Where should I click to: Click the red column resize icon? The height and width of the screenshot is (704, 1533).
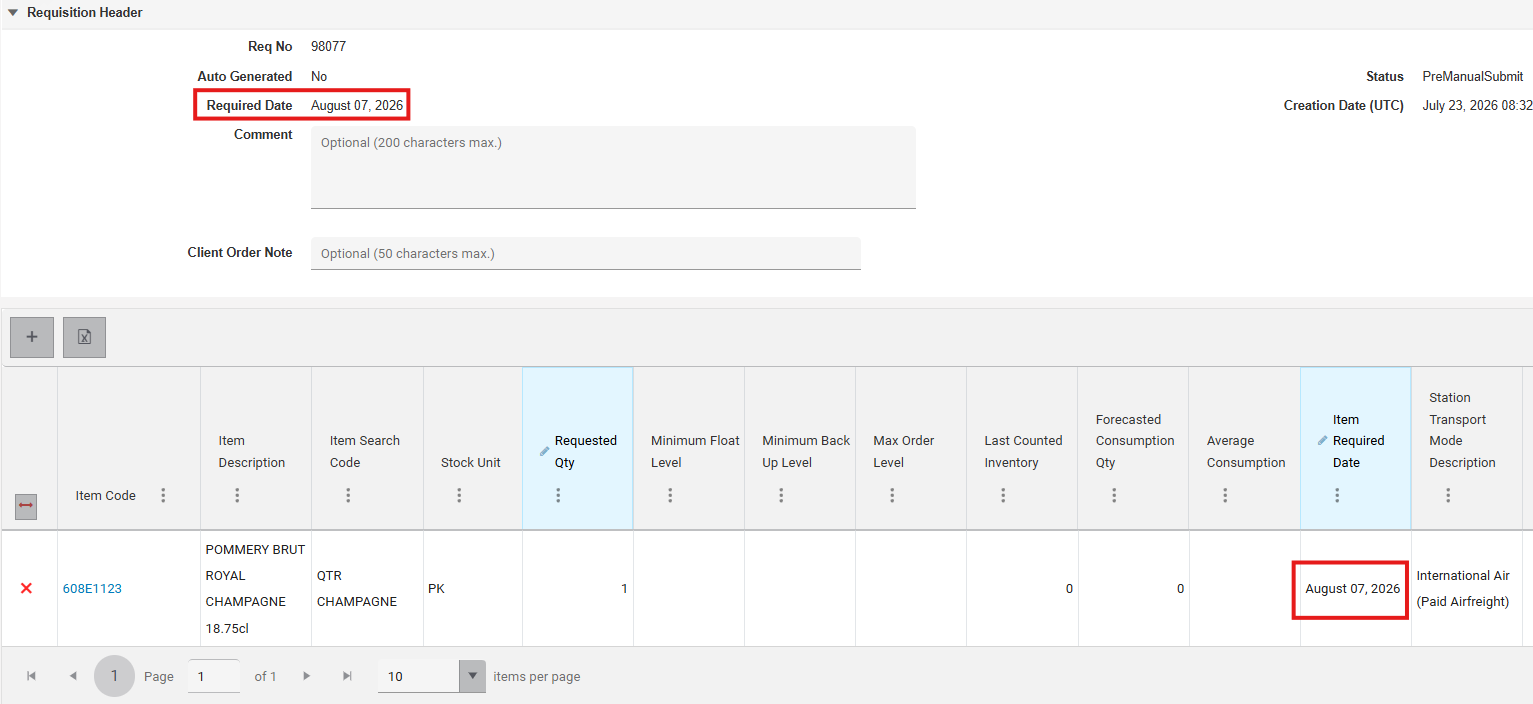point(26,506)
